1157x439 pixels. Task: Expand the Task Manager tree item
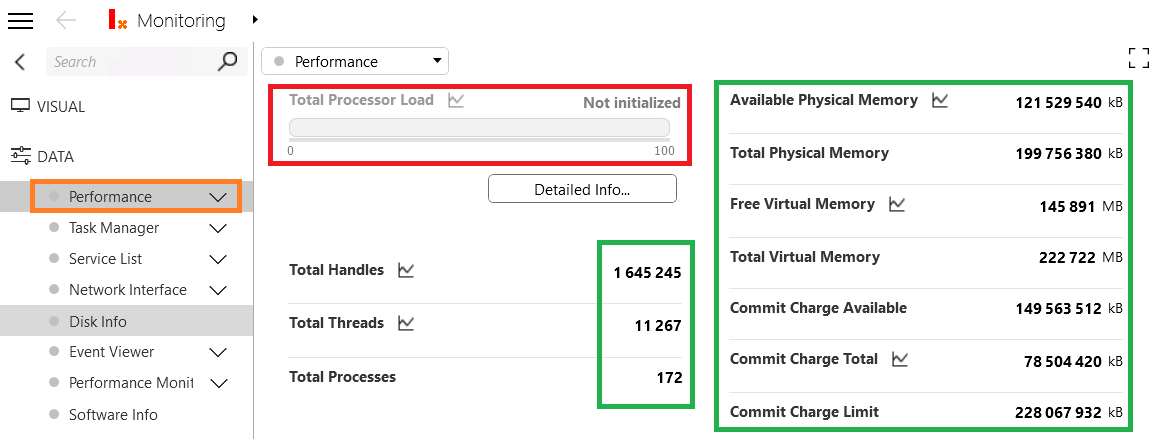coord(218,228)
